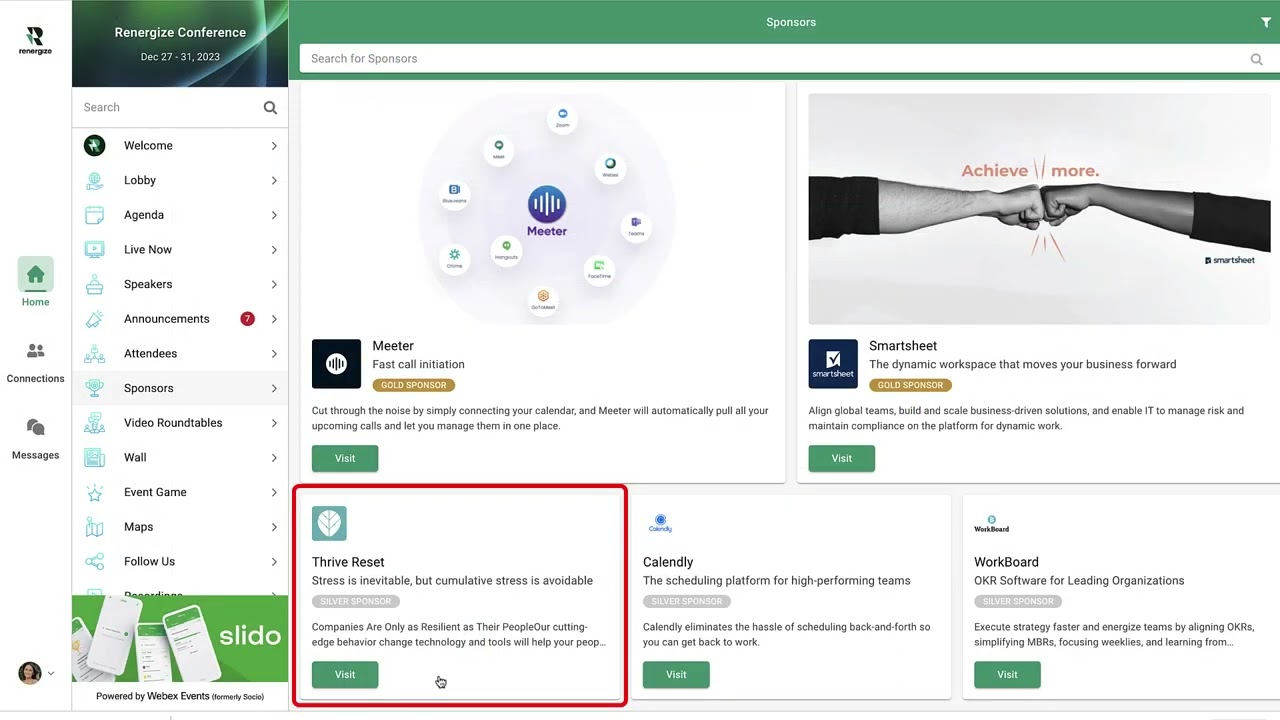Open the Speakers menu item

(180, 284)
